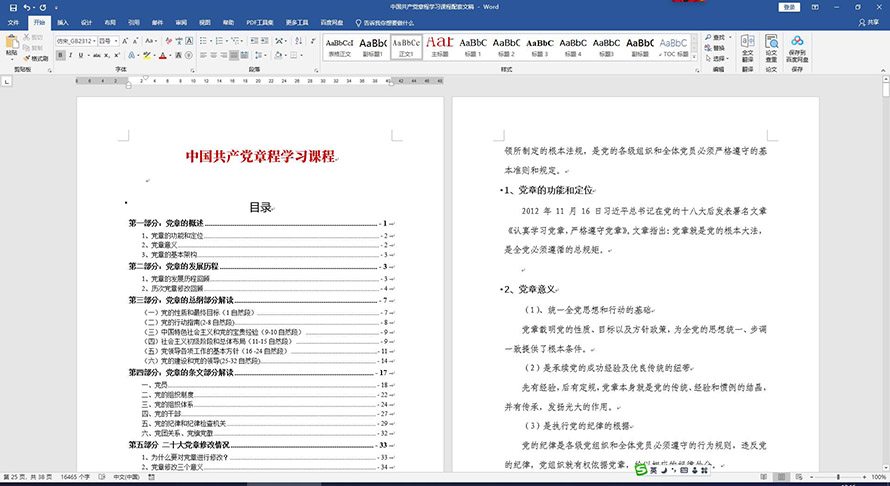Open the Select dropdown in editing group

pyautogui.click(x=715, y=58)
